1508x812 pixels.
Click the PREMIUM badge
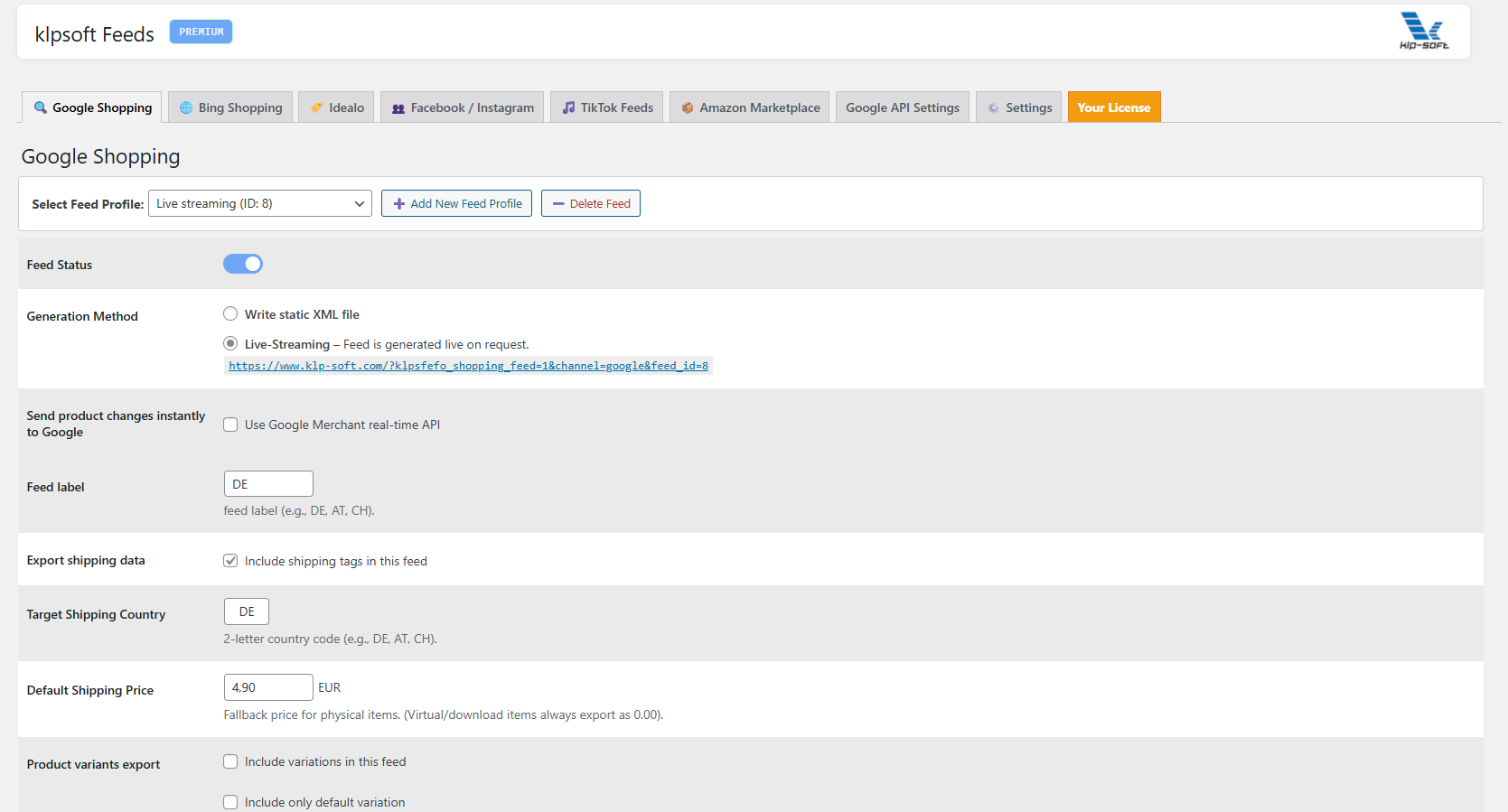201,32
